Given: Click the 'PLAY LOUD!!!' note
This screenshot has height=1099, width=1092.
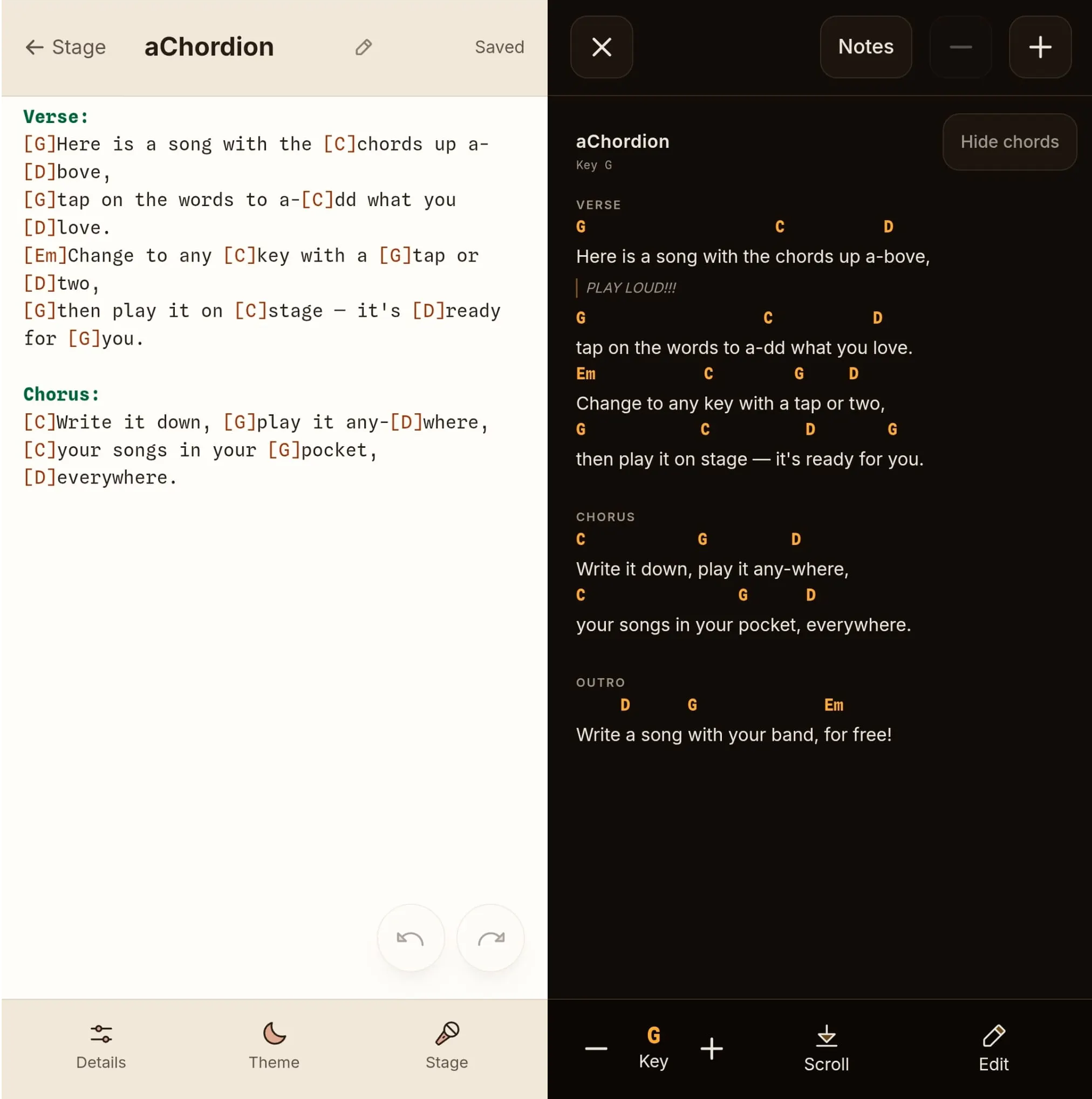Looking at the screenshot, I should (631, 288).
